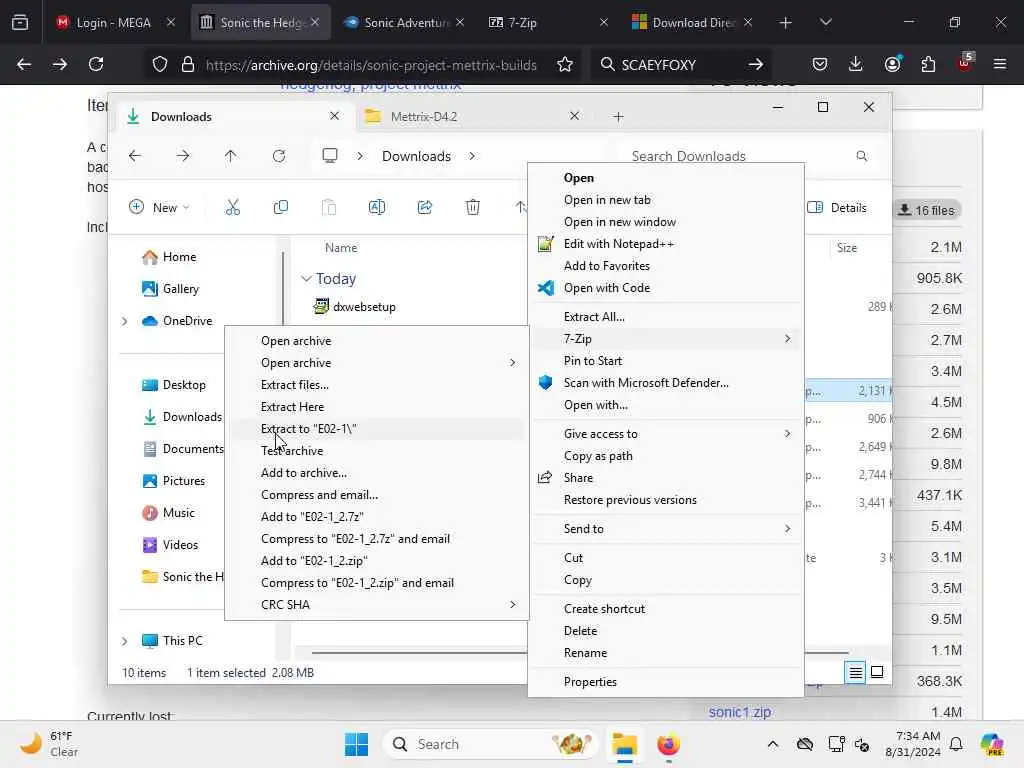Bookmark this page with the star icon
Image resolution: width=1024 pixels, height=768 pixels.
pyautogui.click(x=565, y=64)
